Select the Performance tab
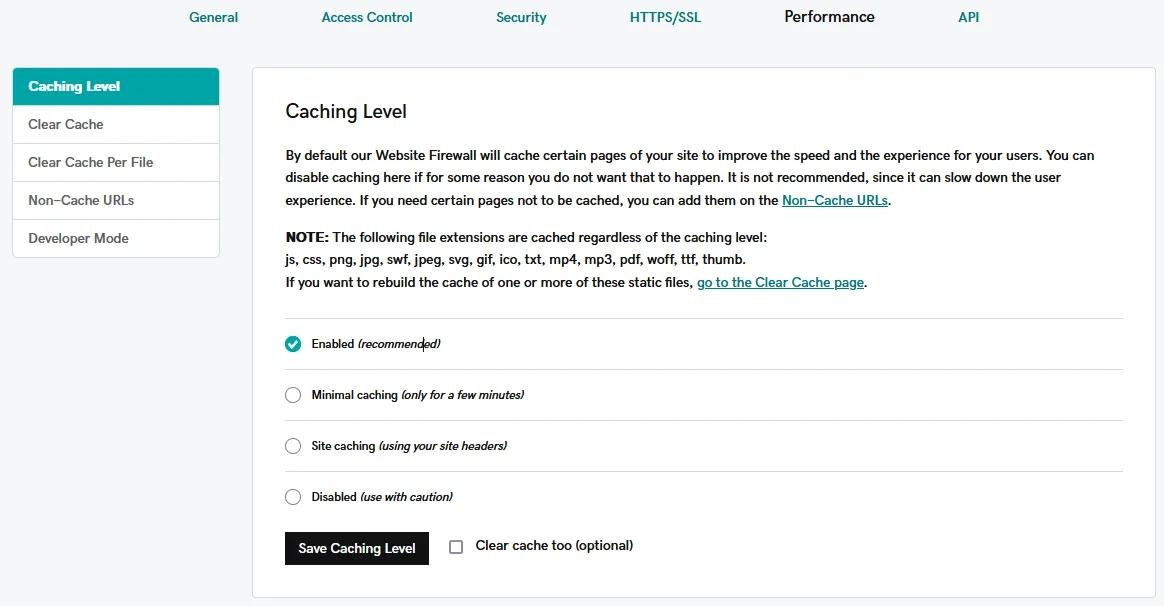1164x606 pixels. pyautogui.click(x=829, y=17)
